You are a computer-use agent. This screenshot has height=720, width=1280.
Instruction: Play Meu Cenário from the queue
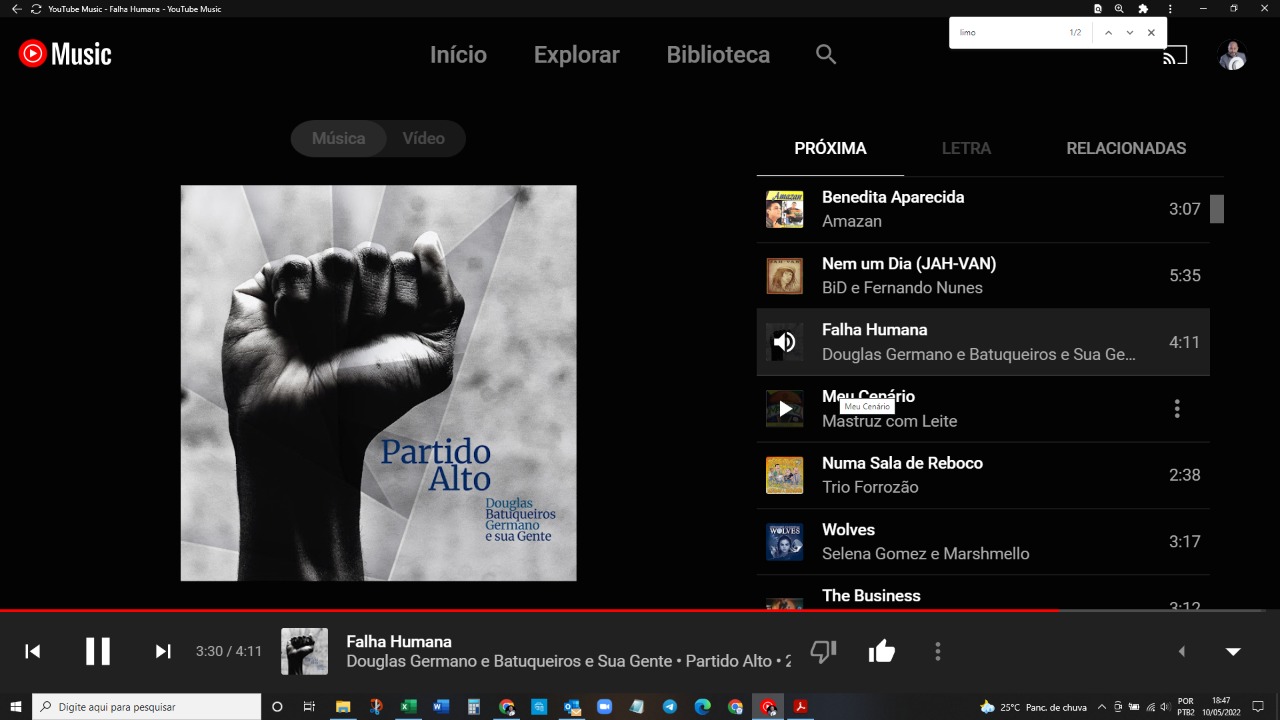[x=785, y=409]
